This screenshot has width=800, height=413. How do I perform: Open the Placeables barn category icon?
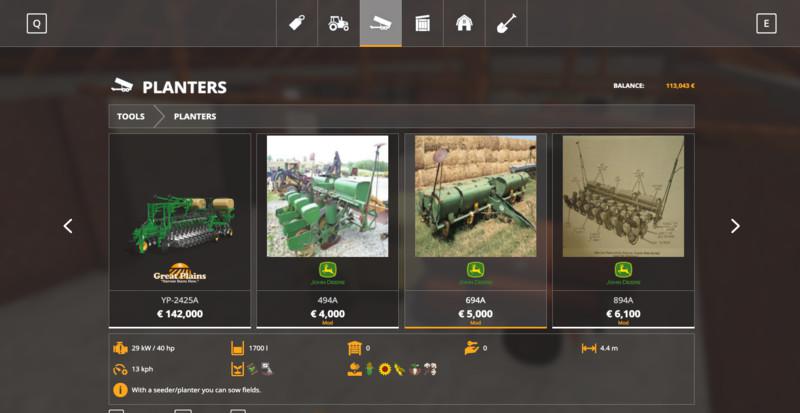pyautogui.click(x=465, y=23)
